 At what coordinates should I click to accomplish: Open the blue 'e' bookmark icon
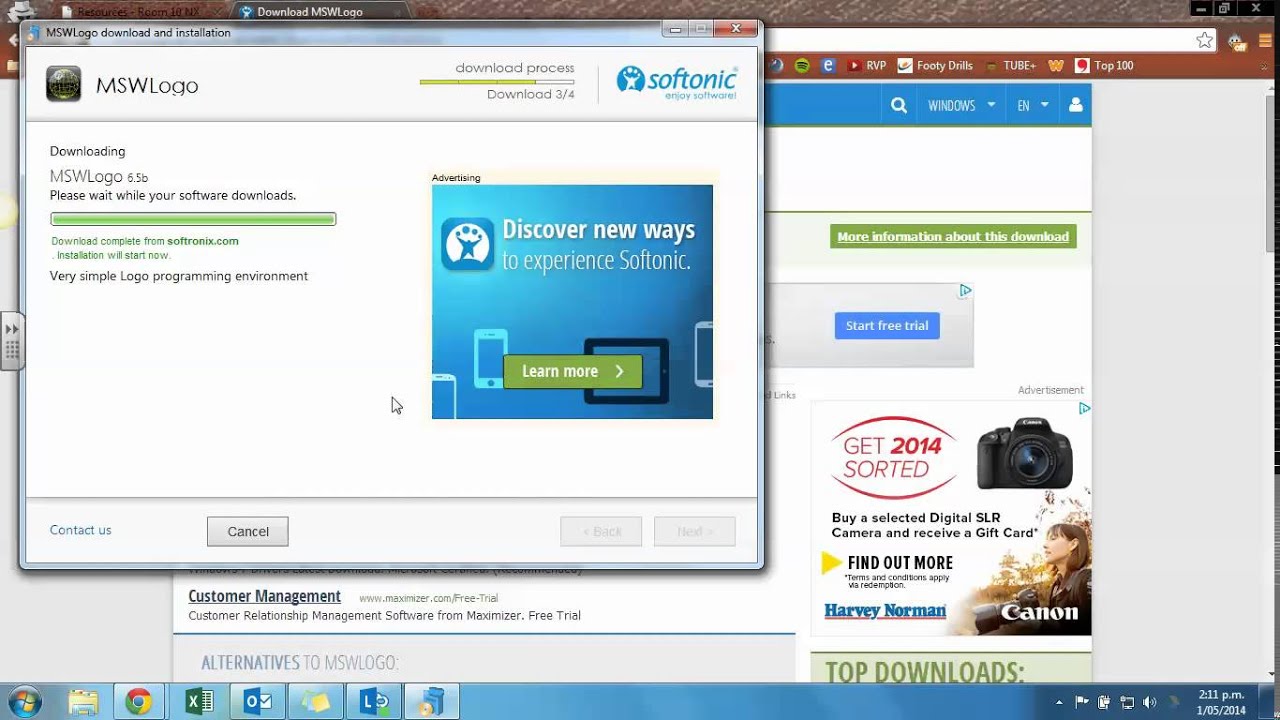coord(828,65)
